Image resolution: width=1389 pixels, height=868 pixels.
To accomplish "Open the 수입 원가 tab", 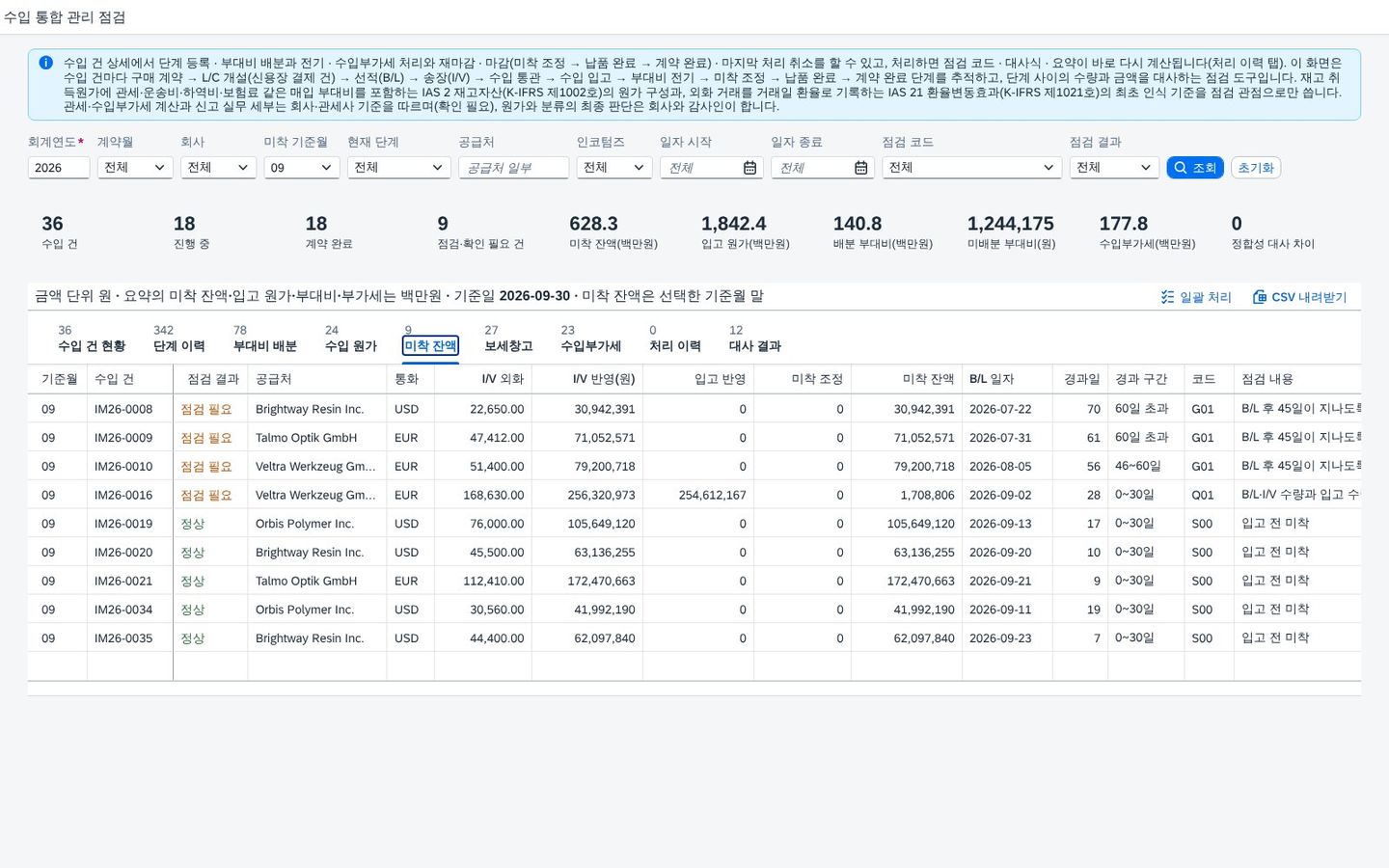I will [x=351, y=346].
